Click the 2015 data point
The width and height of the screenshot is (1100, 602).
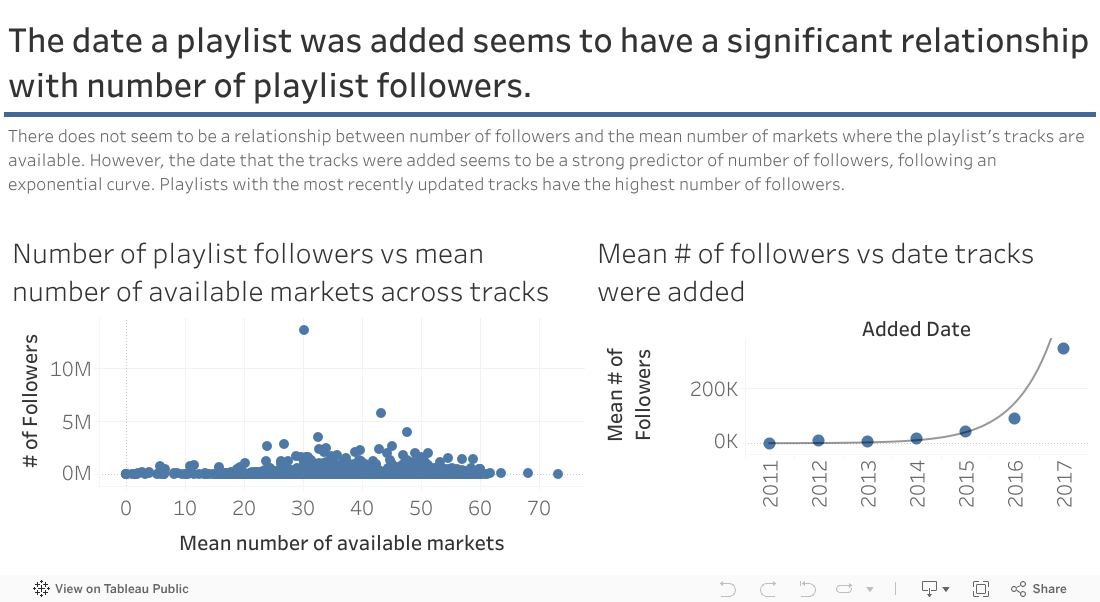click(x=965, y=431)
